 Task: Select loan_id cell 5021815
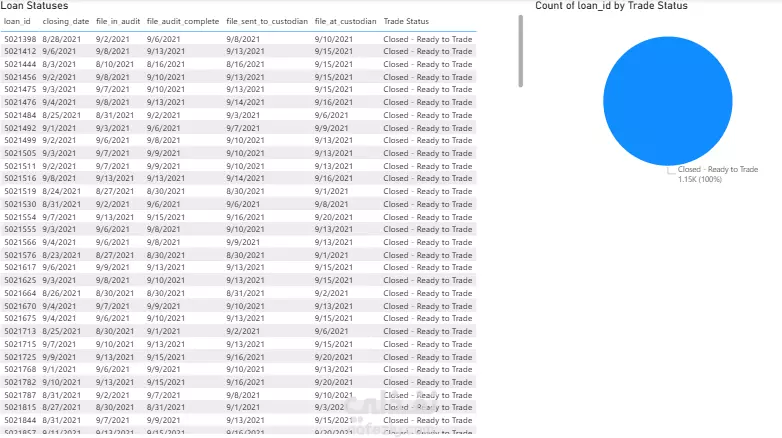click(x=20, y=407)
